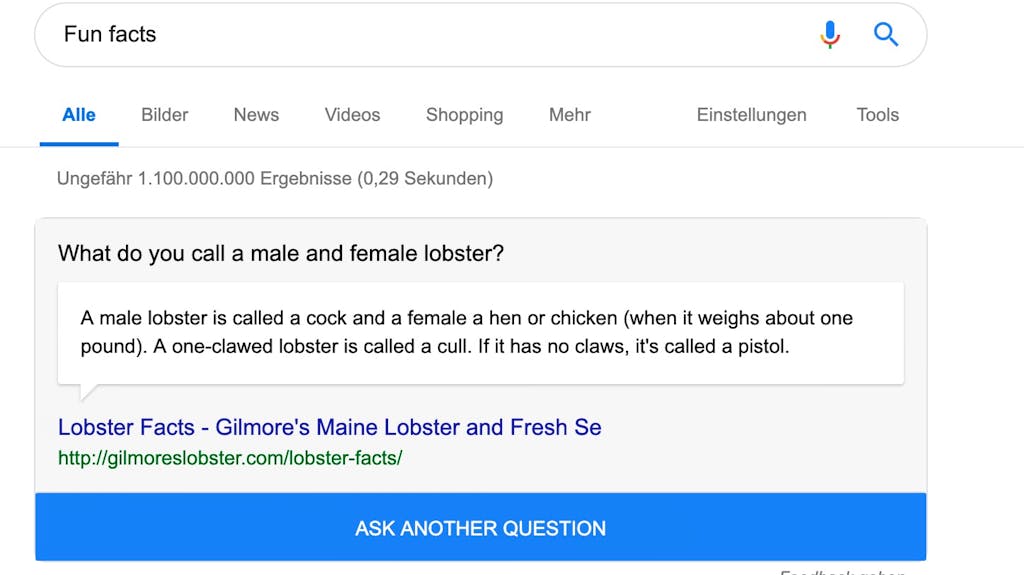Screen dimensions: 1024x575
Task: Click inside the 'Fun facts' search field
Action: point(424,35)
